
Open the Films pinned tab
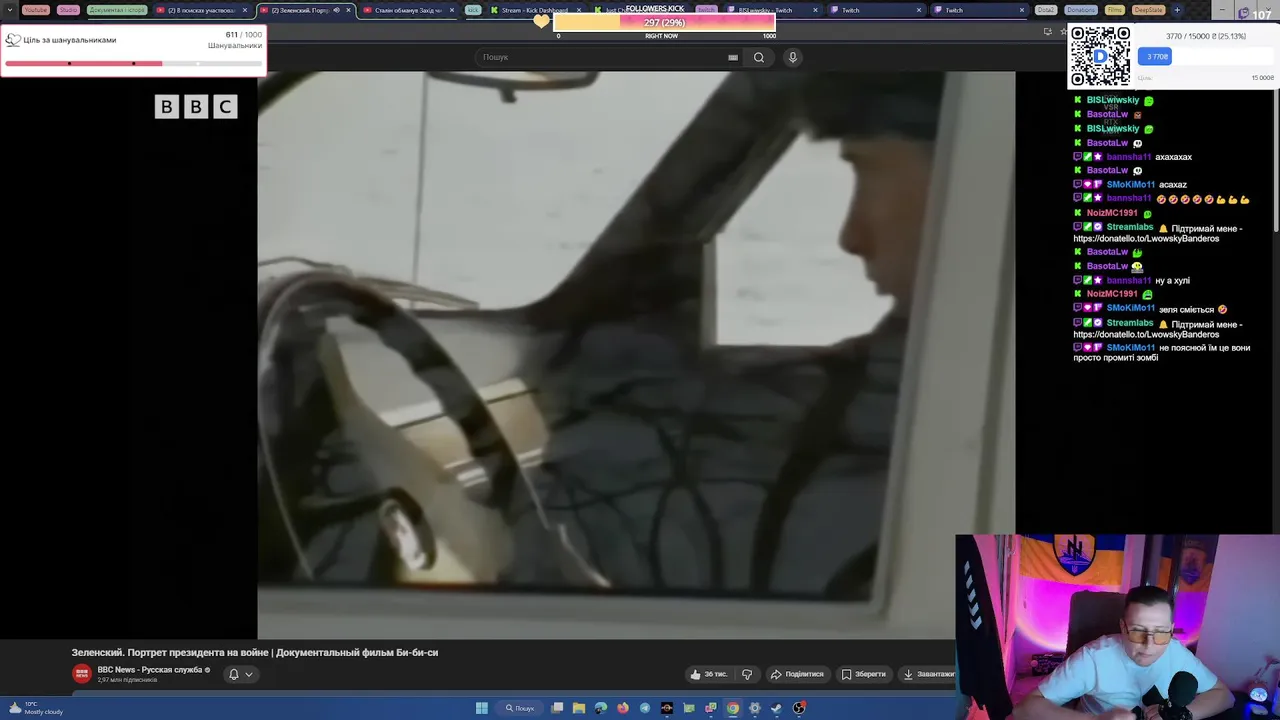click(1114, 10)
